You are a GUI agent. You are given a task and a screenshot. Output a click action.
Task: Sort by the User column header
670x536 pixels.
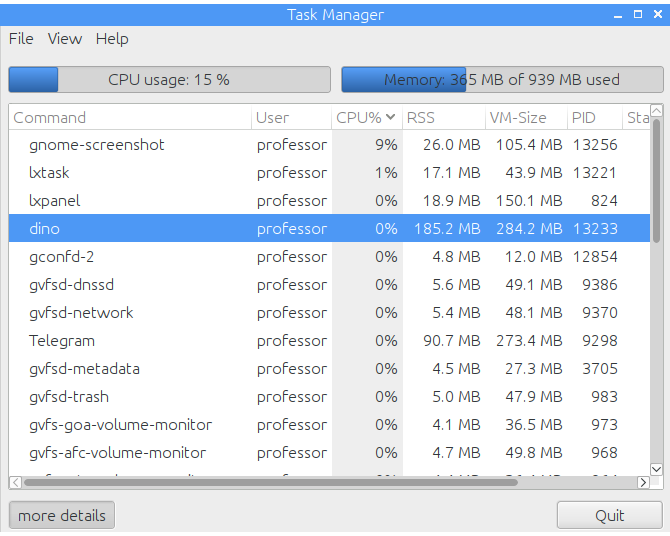click(291, 118)
